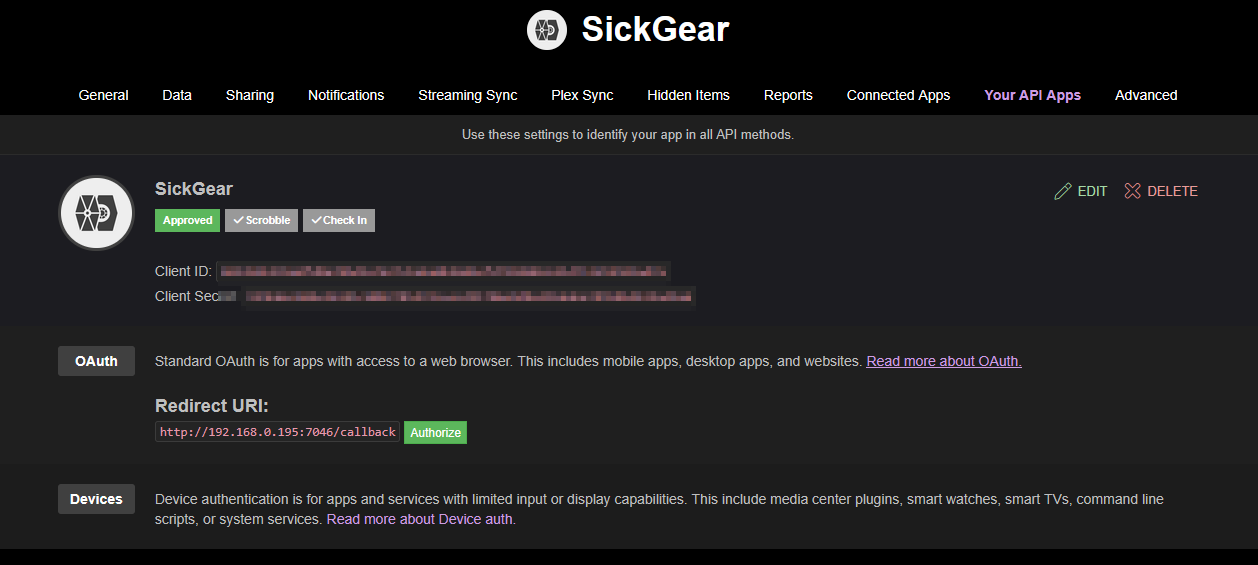
Task: Click the Check In permission badge
Action: 339,220
